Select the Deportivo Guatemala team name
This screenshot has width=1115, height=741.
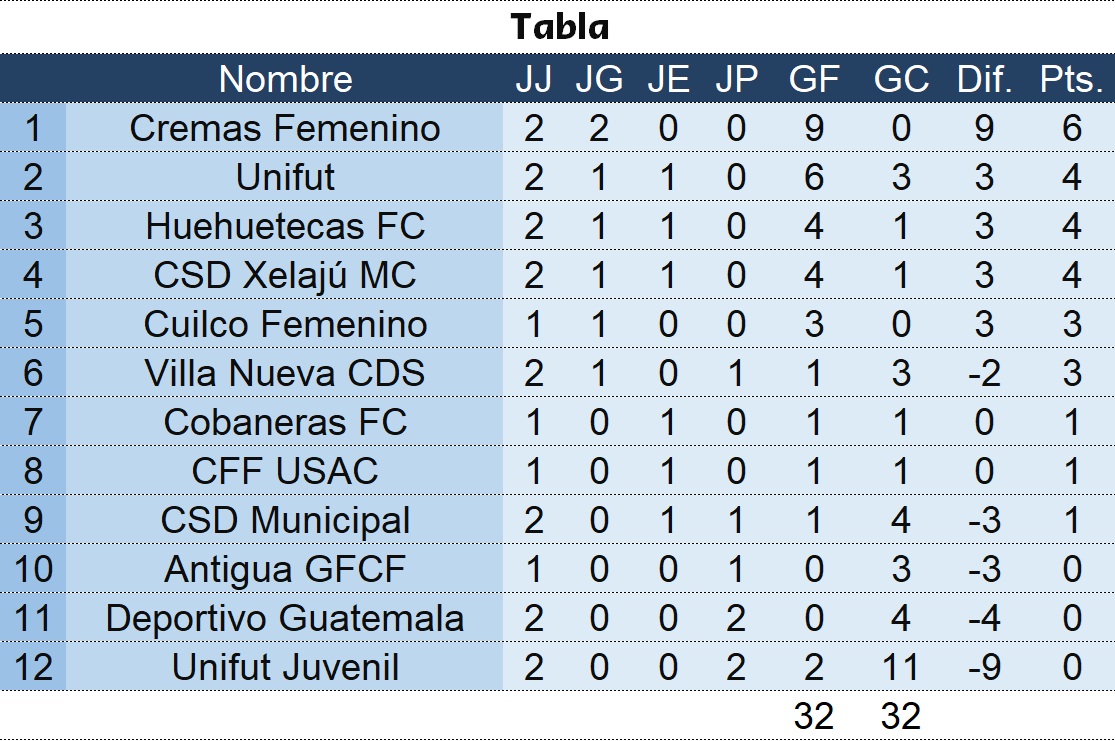click(285, 618)
